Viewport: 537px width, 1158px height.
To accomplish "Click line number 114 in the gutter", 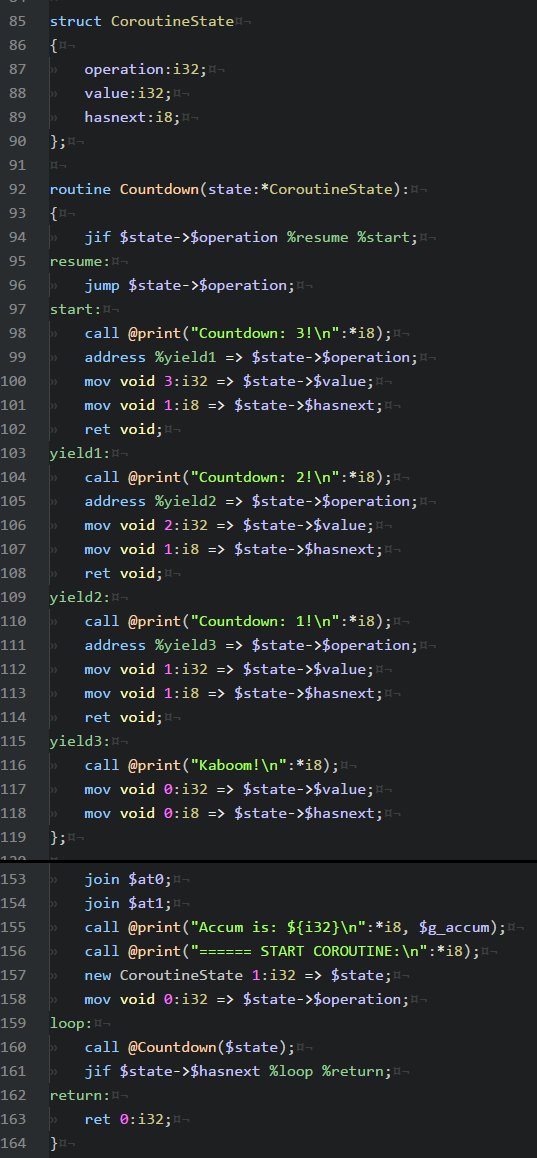I will click(x=13, y=717).
